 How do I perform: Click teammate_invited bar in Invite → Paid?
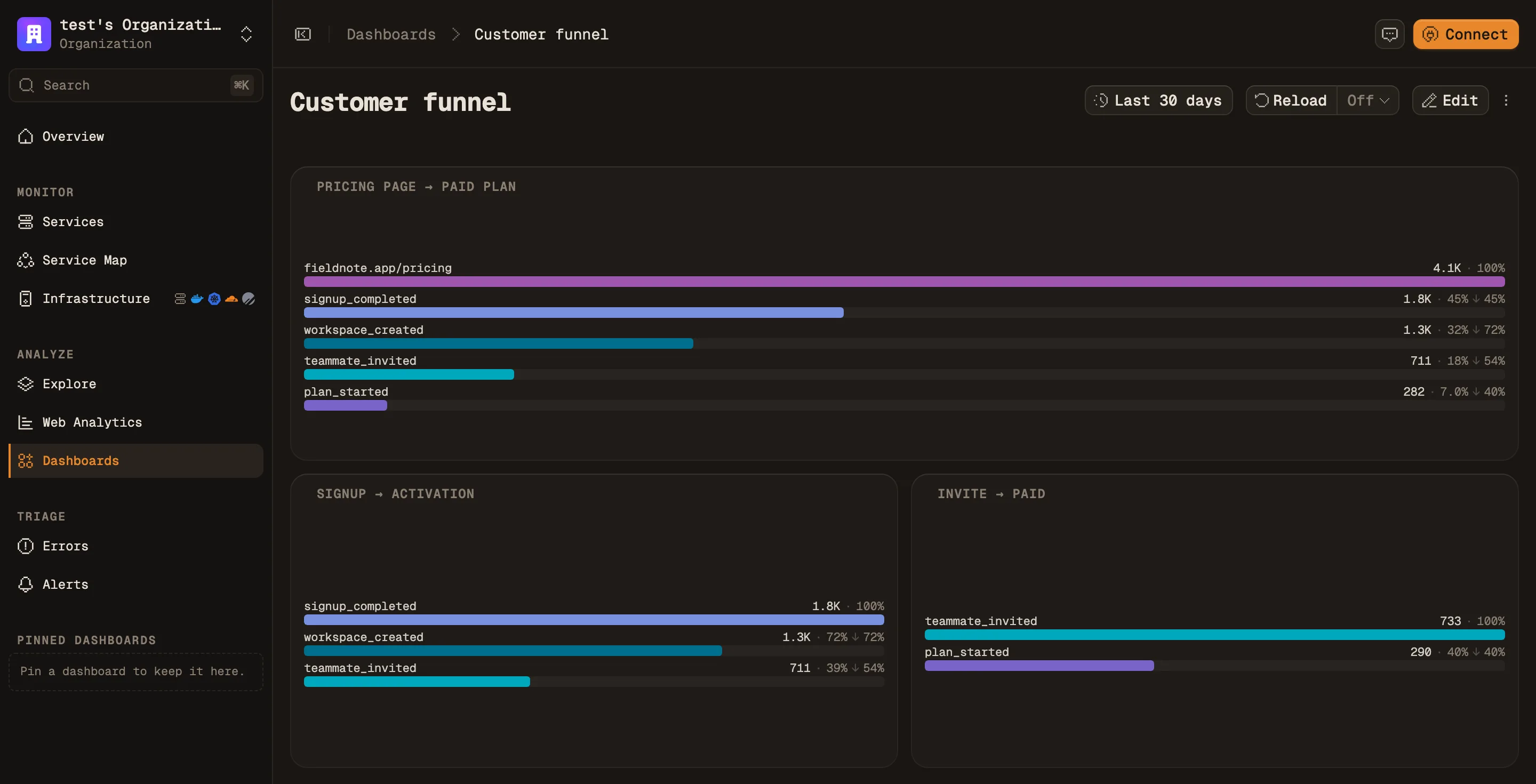tap(1214, 634)
